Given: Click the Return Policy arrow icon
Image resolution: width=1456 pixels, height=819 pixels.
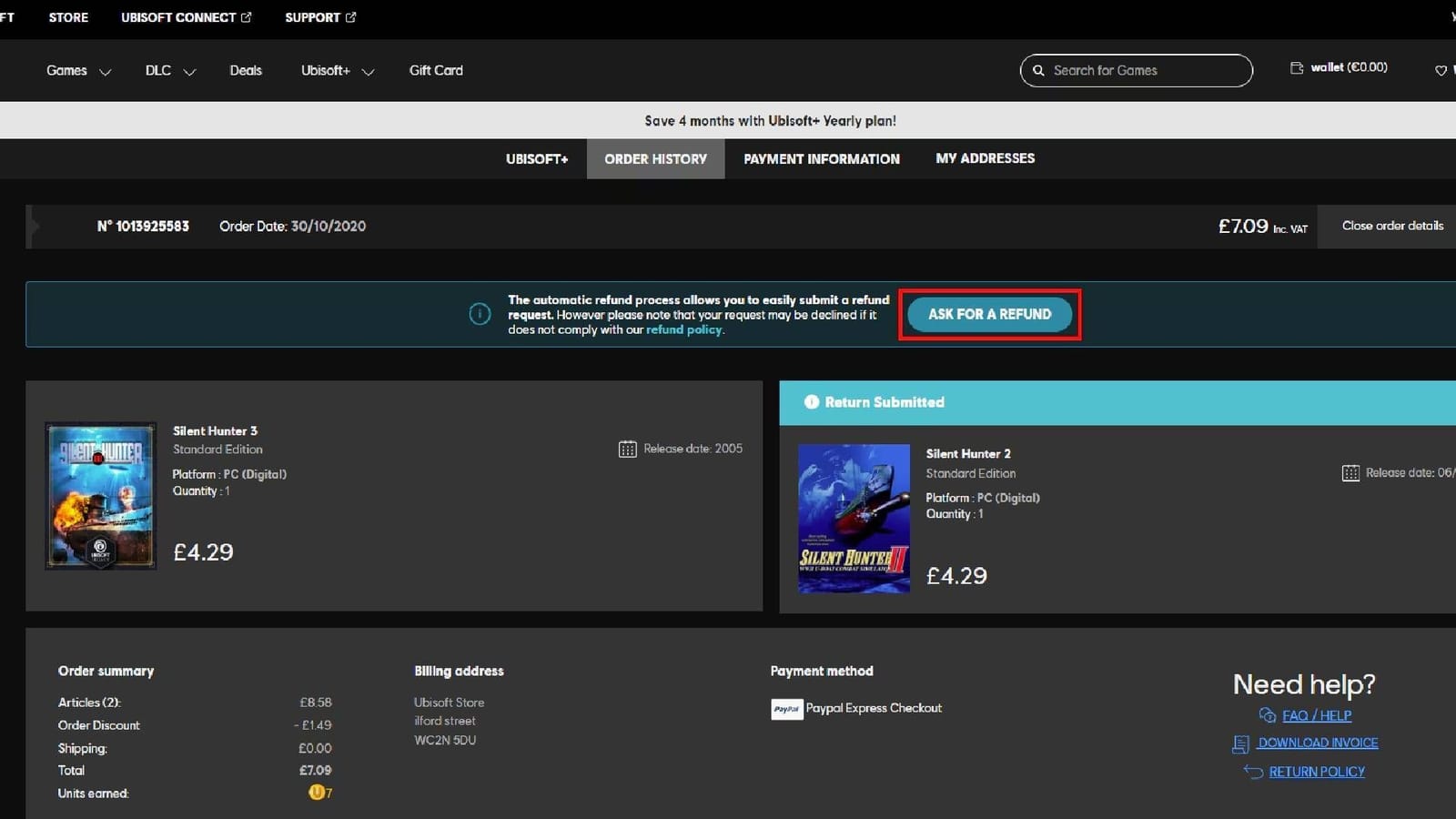Looking at the screenshot, I should click(x=1253, y=771).
